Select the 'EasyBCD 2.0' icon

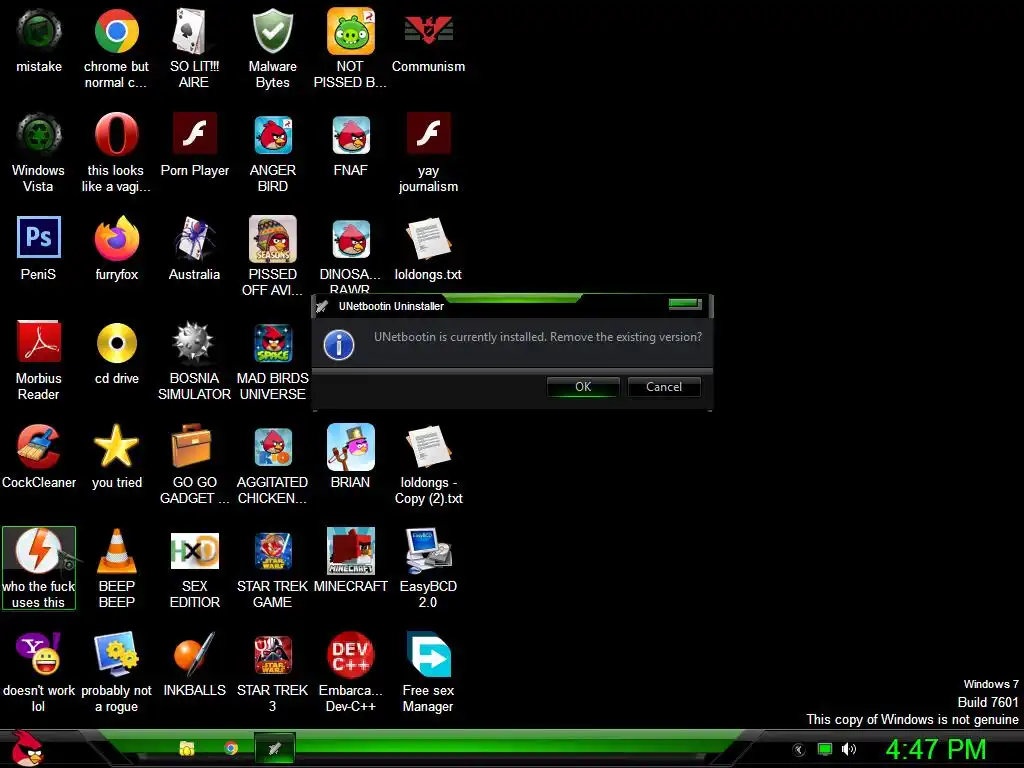tap(428, 551)
